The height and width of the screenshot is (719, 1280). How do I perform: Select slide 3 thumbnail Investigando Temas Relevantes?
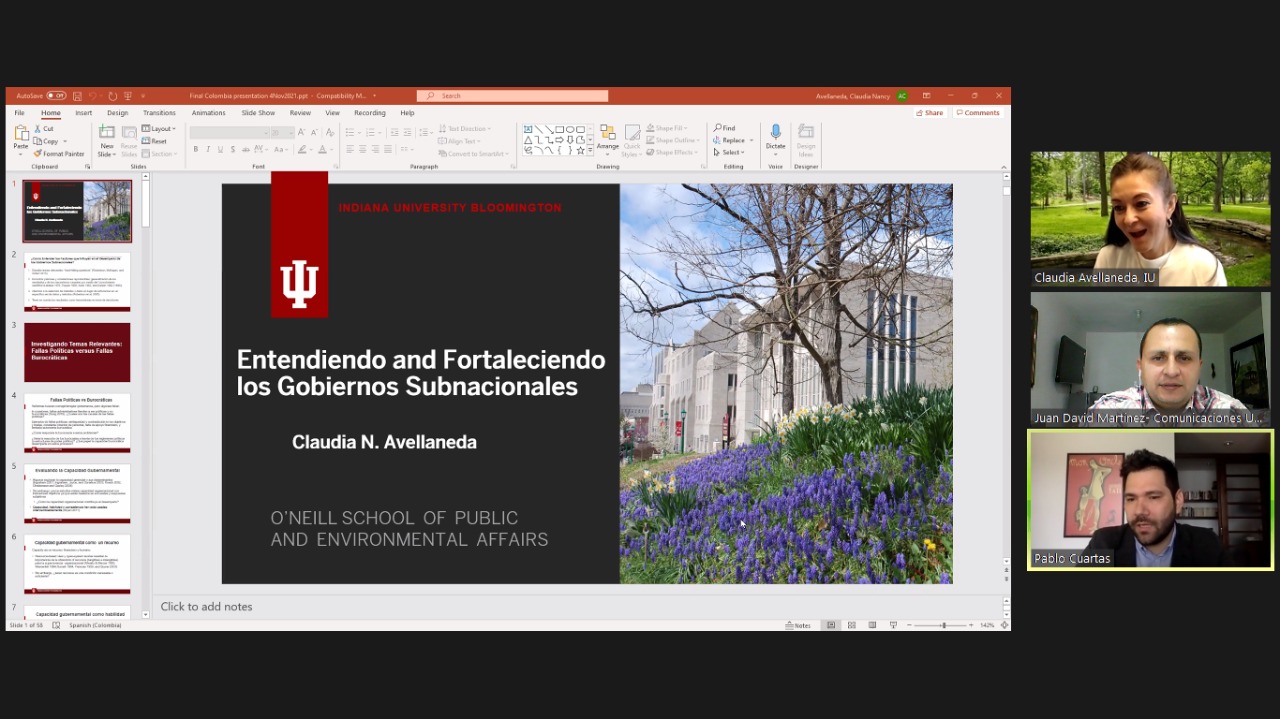pos(77,352)
